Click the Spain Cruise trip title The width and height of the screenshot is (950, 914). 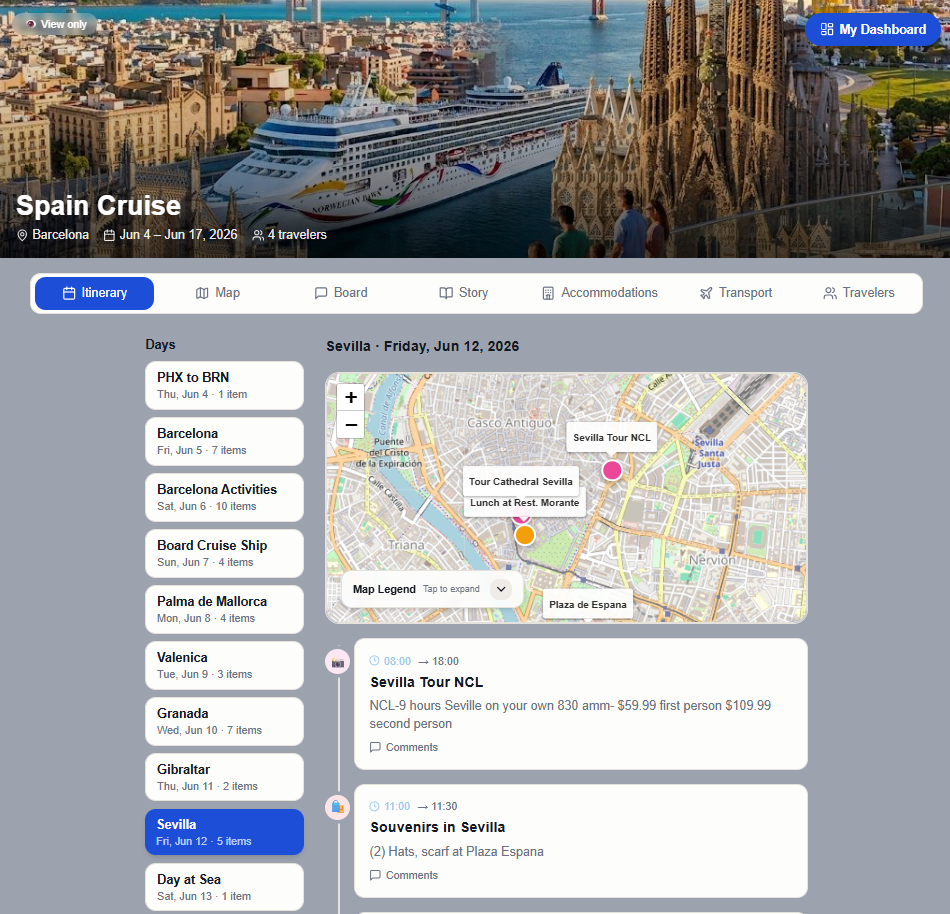(x=98, y=205)
